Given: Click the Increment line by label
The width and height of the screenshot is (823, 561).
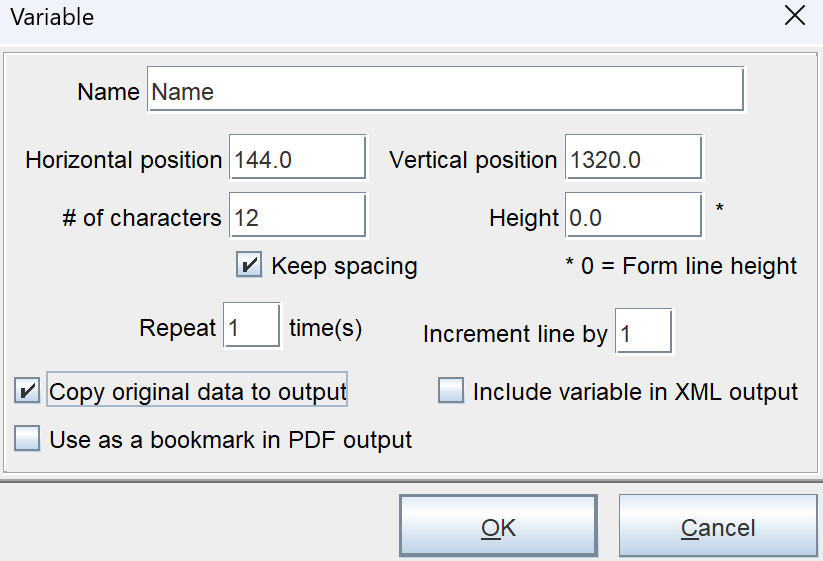Looking at the screenshot, I should click(514, 334).
